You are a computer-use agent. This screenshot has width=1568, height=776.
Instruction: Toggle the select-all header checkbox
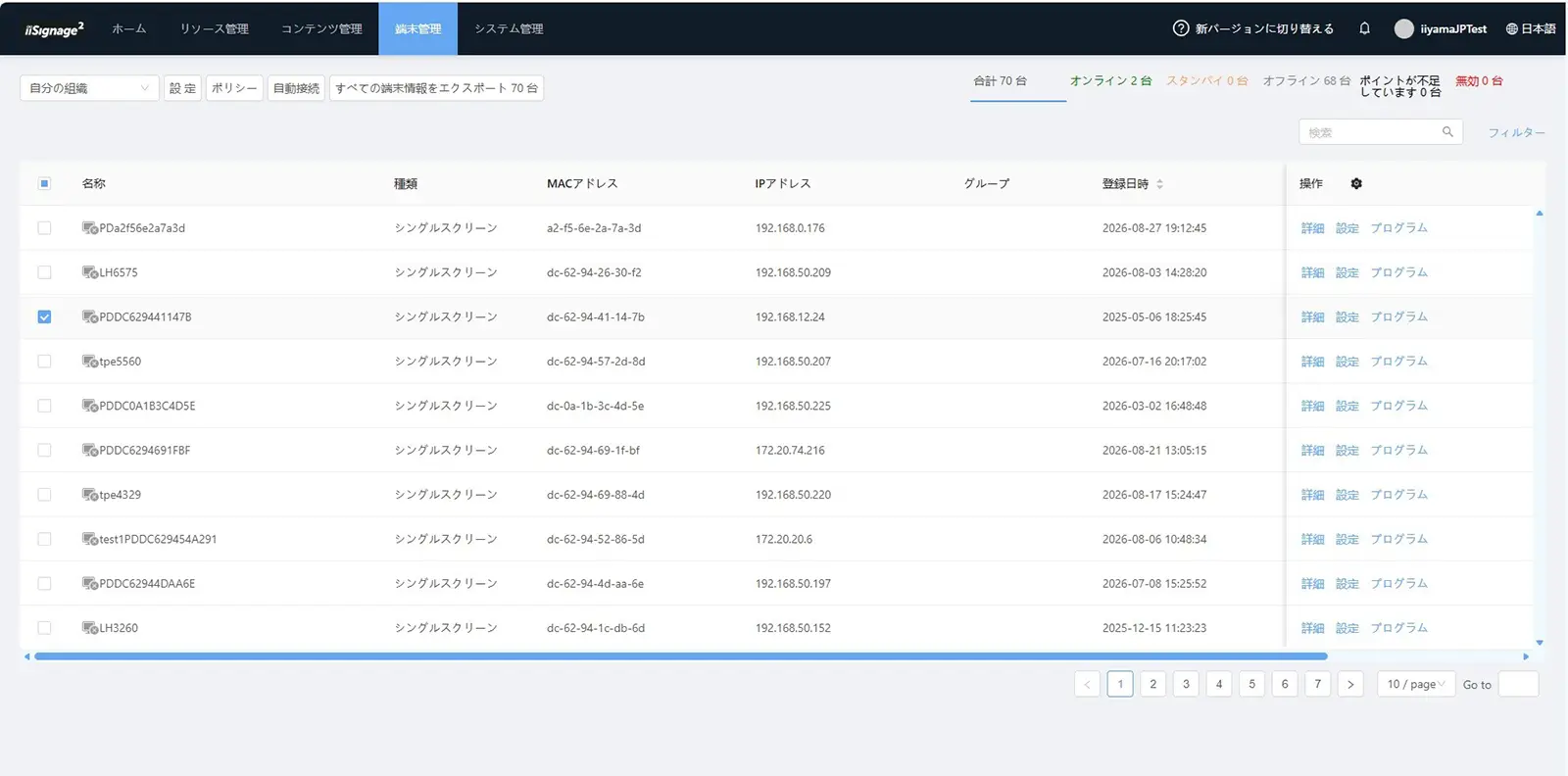(44, 183)
